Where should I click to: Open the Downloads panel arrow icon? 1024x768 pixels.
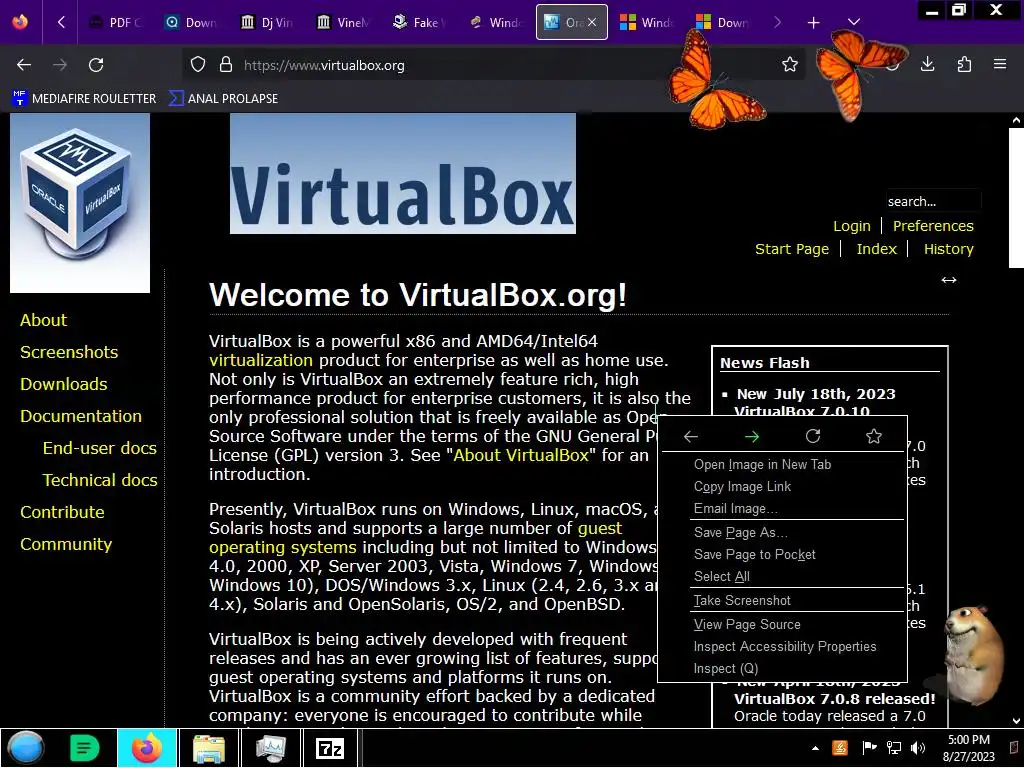(927, 64)
